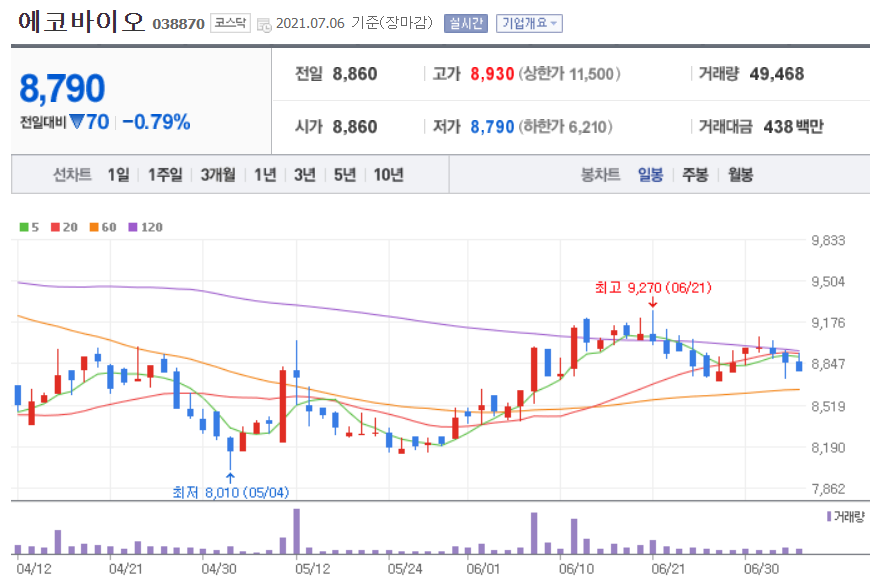Click the 에코바이오 stock name heading

click(x=82, y=22)
